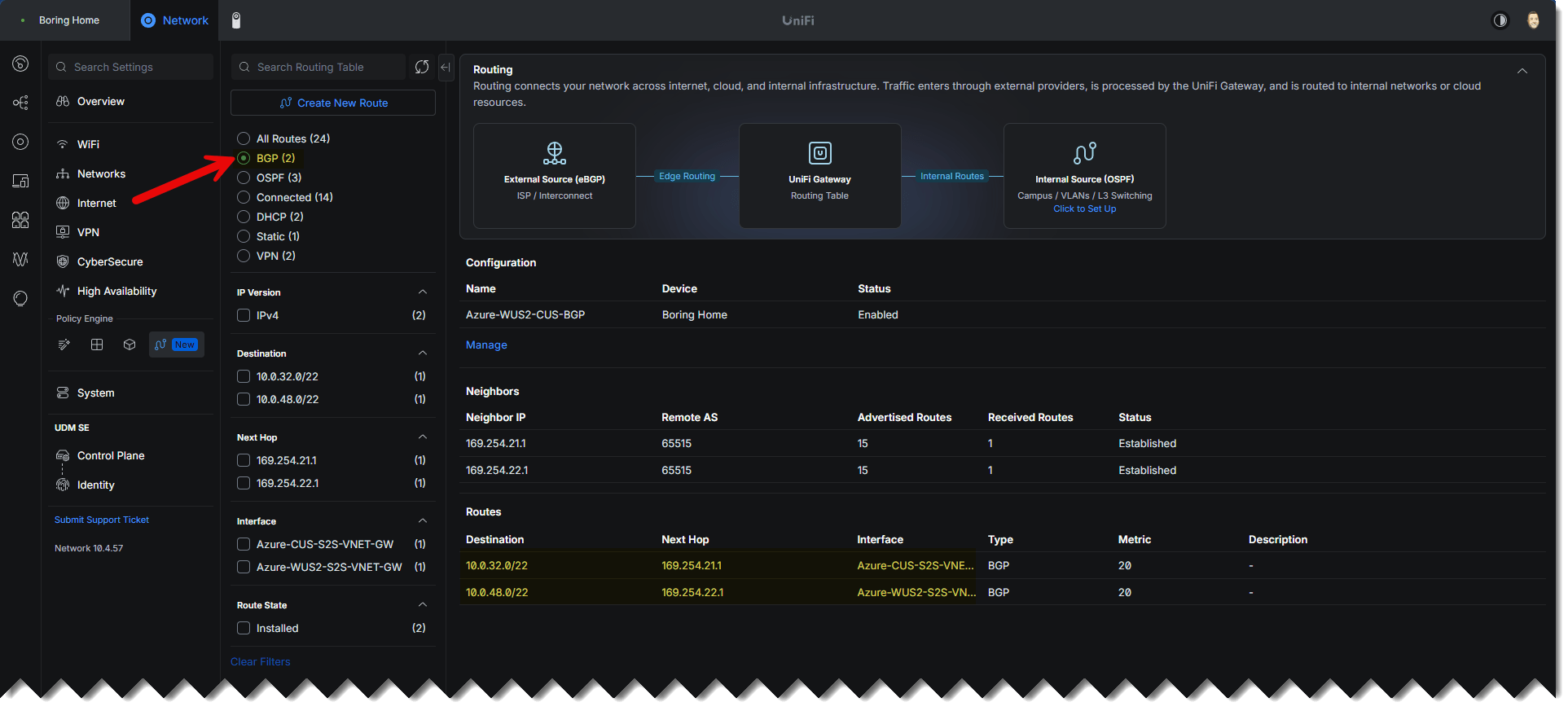Open the Port Manager icon in rail
The width and height of the screenshot is (1568, 711).
coord(20,220)
